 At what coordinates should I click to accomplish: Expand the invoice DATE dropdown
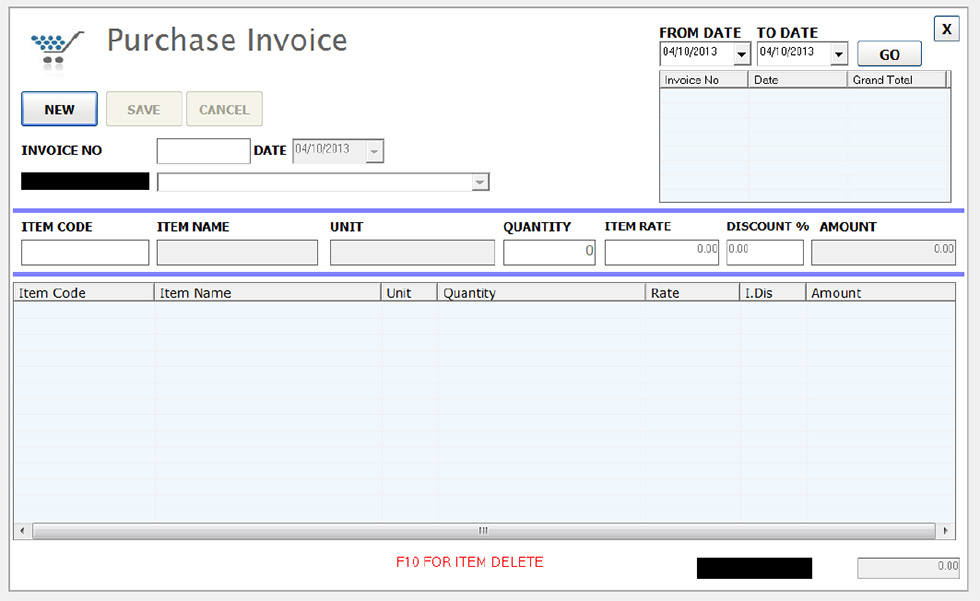click(x=373, y=150)
